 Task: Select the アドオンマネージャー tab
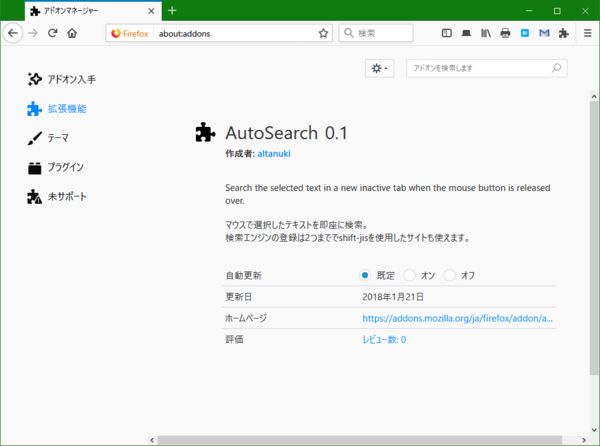click(x=93, y=11)
